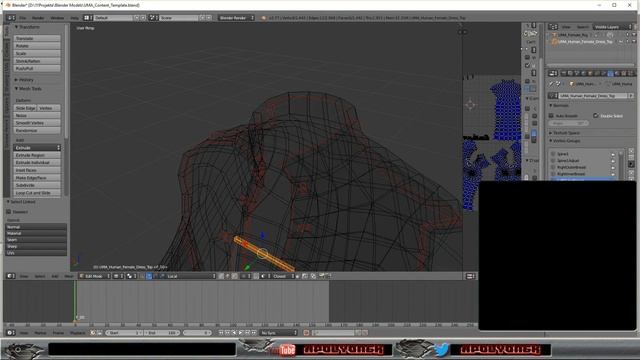Open the Window menu

[x=57, y=18]
